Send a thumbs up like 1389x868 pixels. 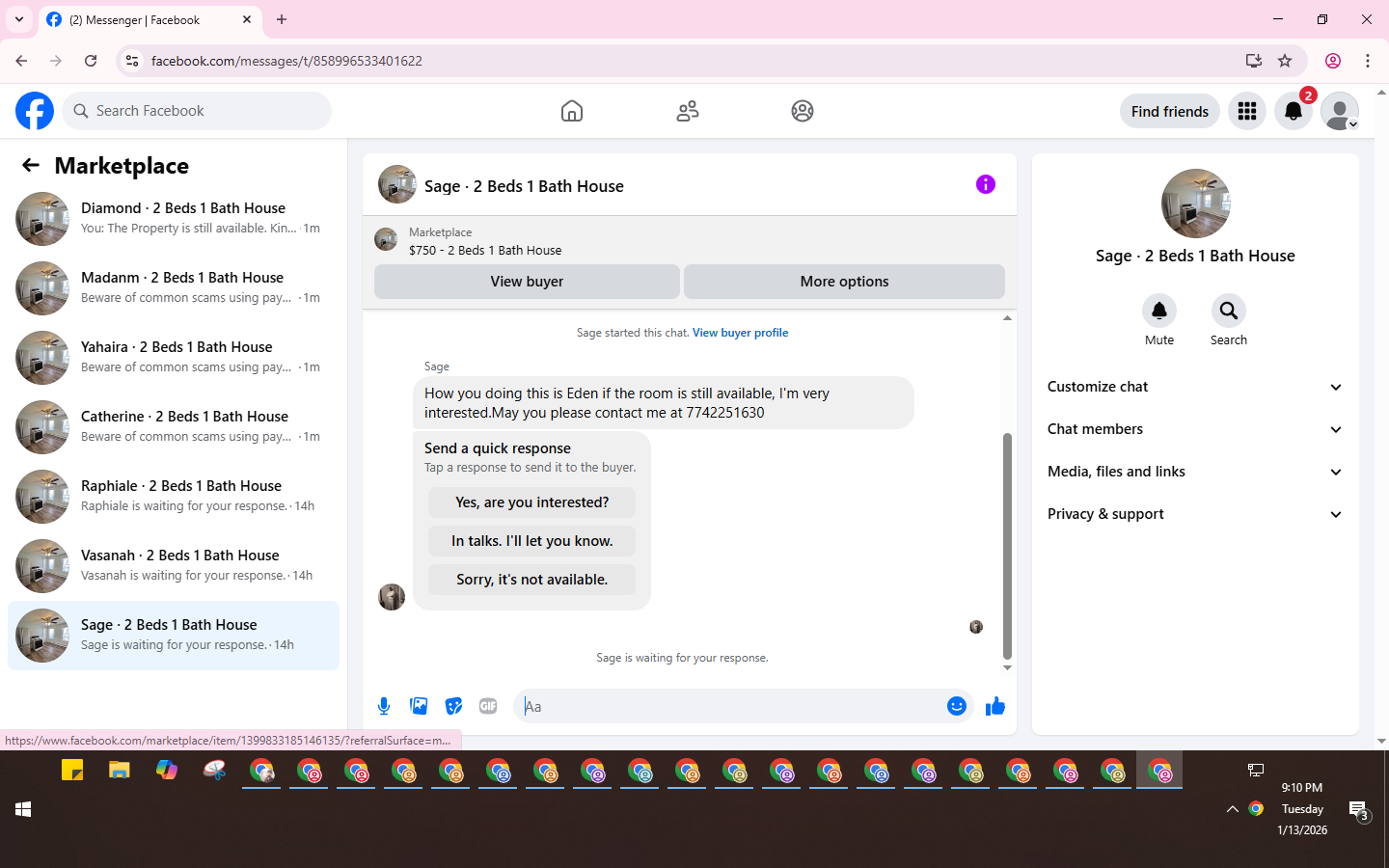click(x=995, y=706)
